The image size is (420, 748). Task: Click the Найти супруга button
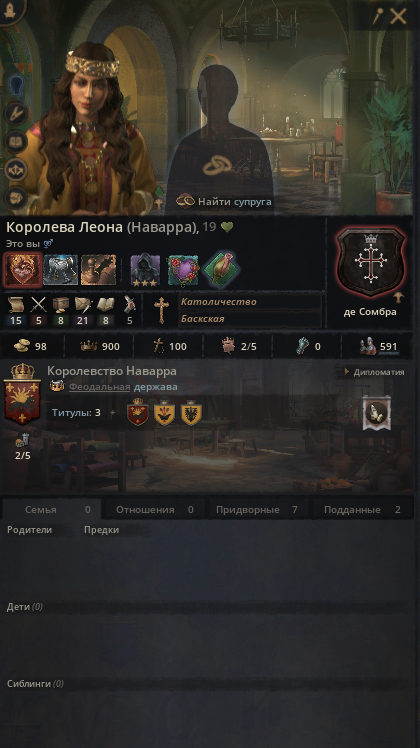point(224,201)
